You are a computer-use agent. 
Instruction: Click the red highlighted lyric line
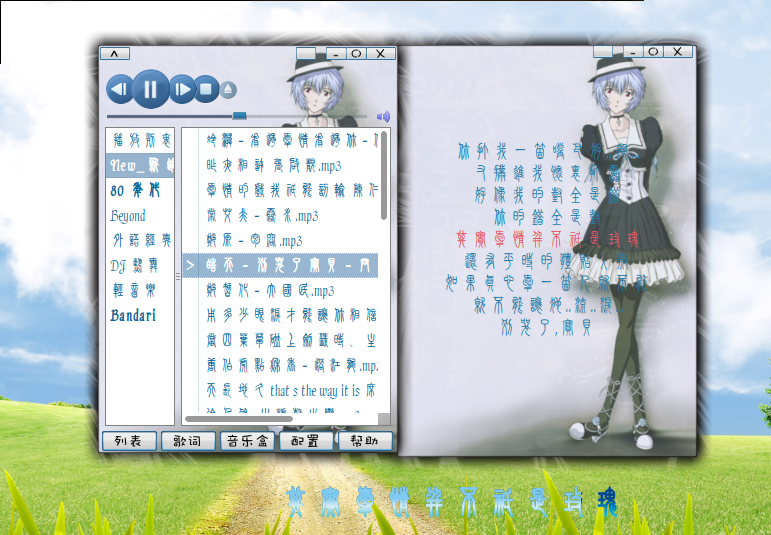click(547, 239)
